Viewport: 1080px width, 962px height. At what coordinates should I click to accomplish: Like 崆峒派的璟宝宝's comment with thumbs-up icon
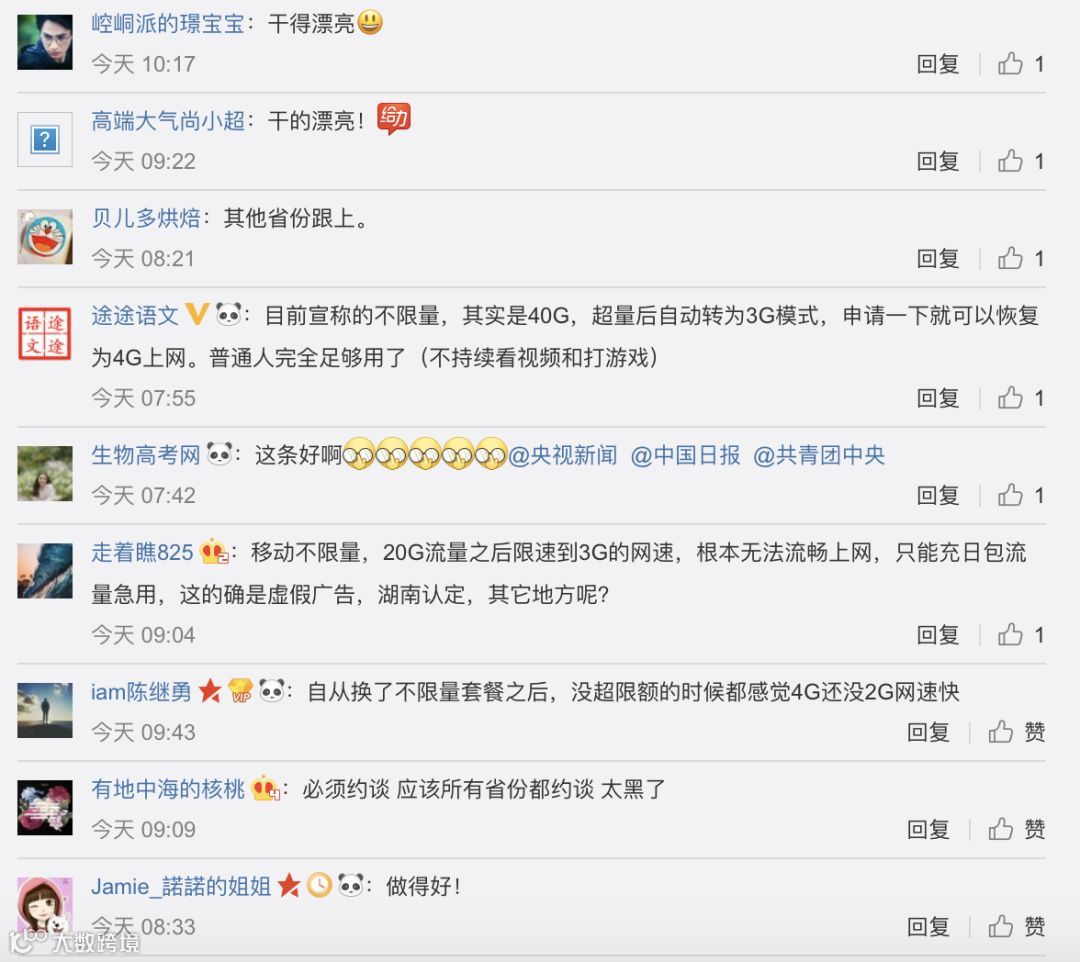click(1010, 63)
